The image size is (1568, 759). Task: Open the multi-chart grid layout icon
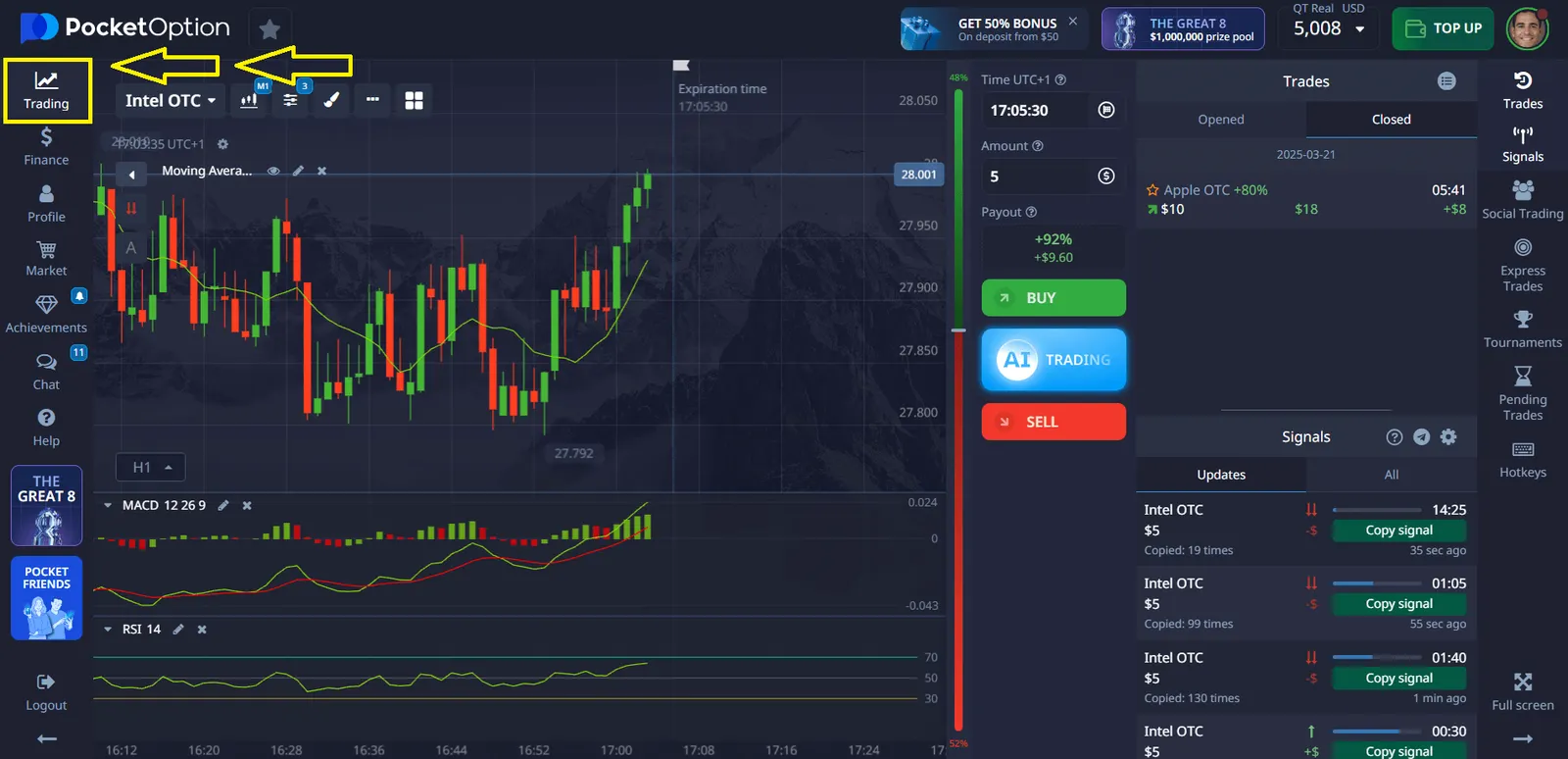(x=414, y=100)
